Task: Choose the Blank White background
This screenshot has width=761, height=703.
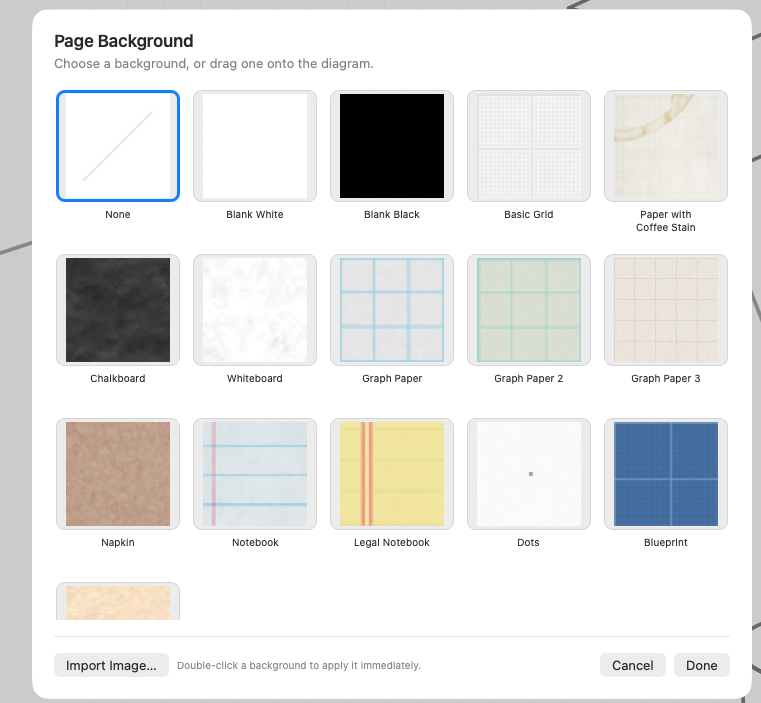Action: coord(255,146)
